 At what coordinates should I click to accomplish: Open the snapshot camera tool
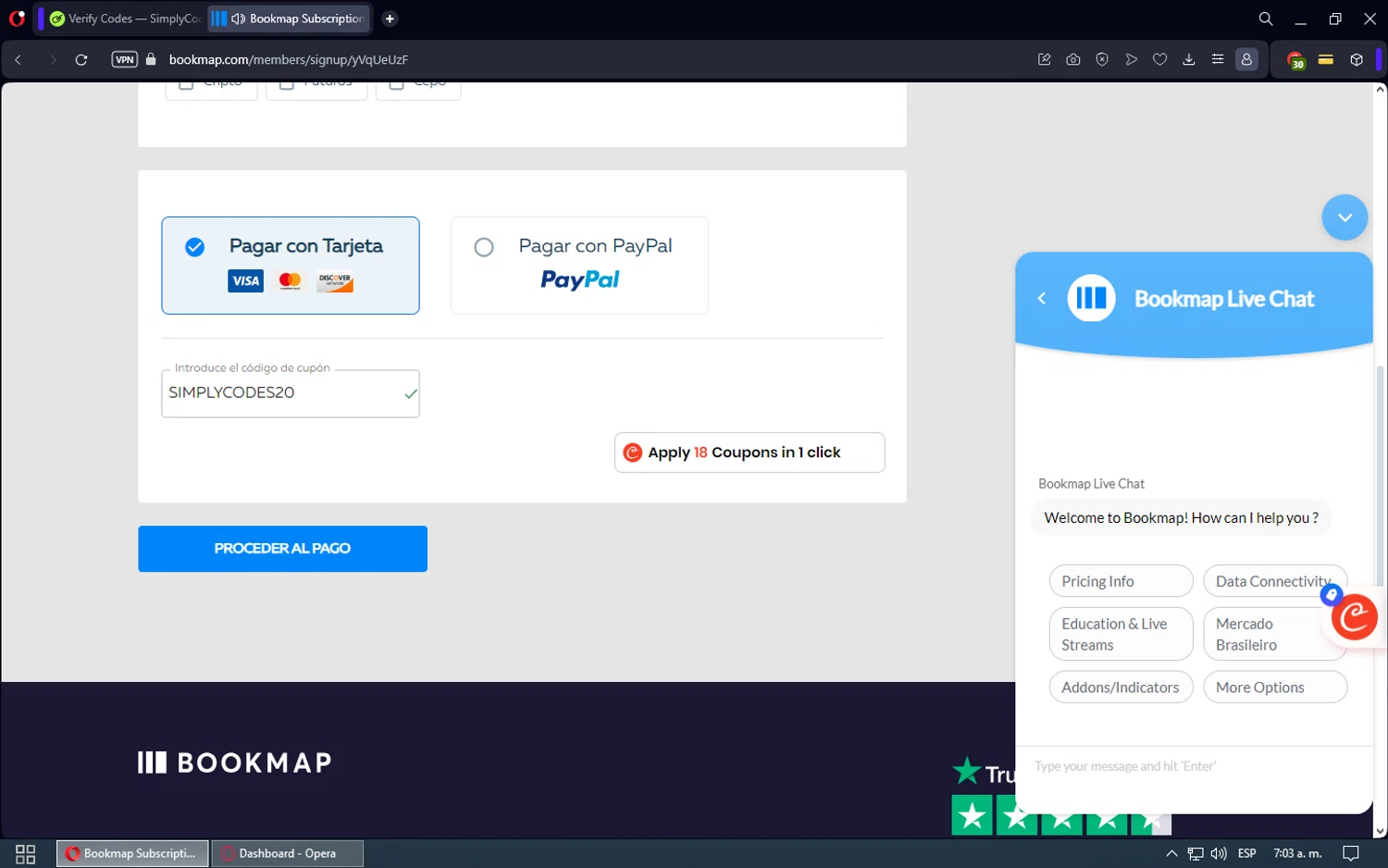[x=1073, y=59]
